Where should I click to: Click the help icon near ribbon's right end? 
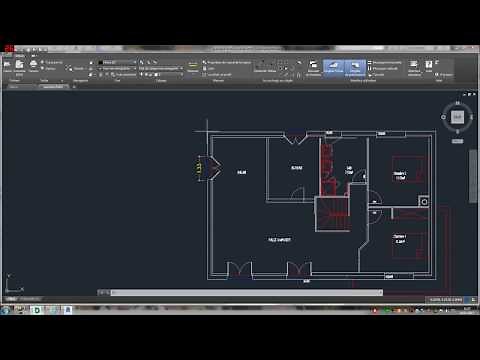[429, 66]
